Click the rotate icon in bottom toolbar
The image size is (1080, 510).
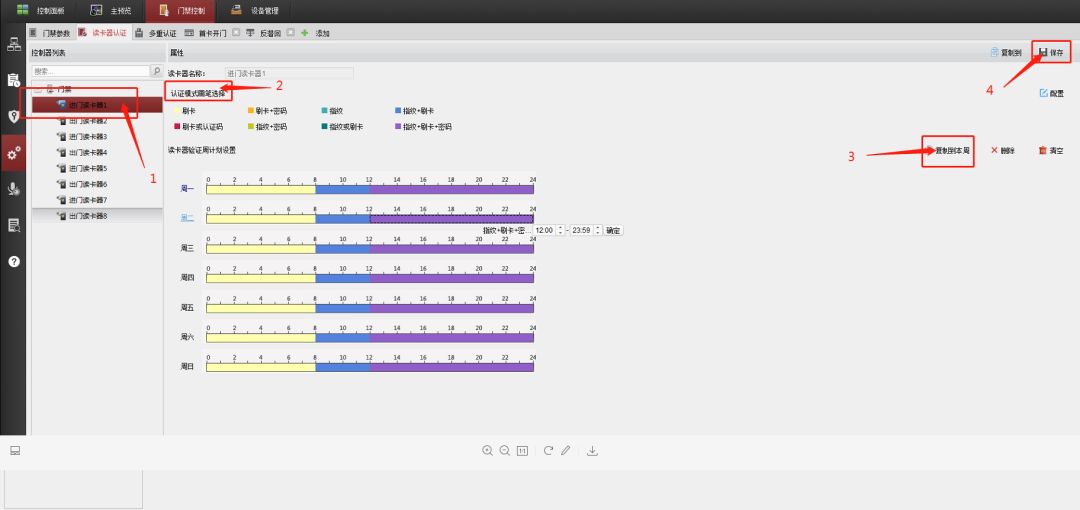[548, 451]
